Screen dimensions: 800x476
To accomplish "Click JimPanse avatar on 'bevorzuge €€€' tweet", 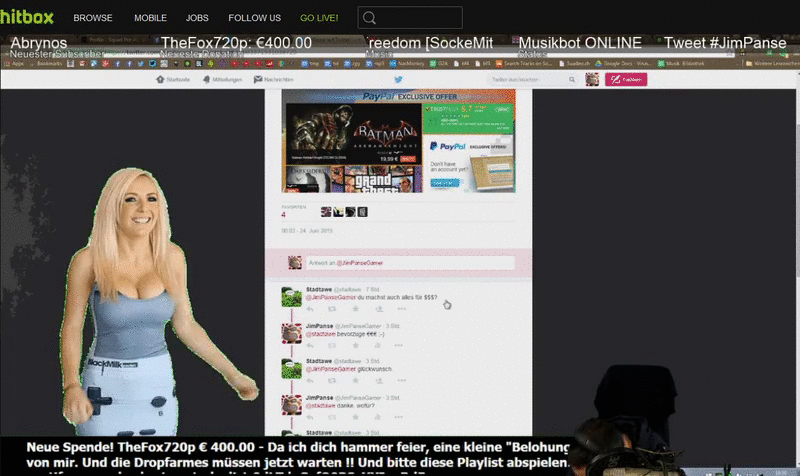I will click(291, 333).
